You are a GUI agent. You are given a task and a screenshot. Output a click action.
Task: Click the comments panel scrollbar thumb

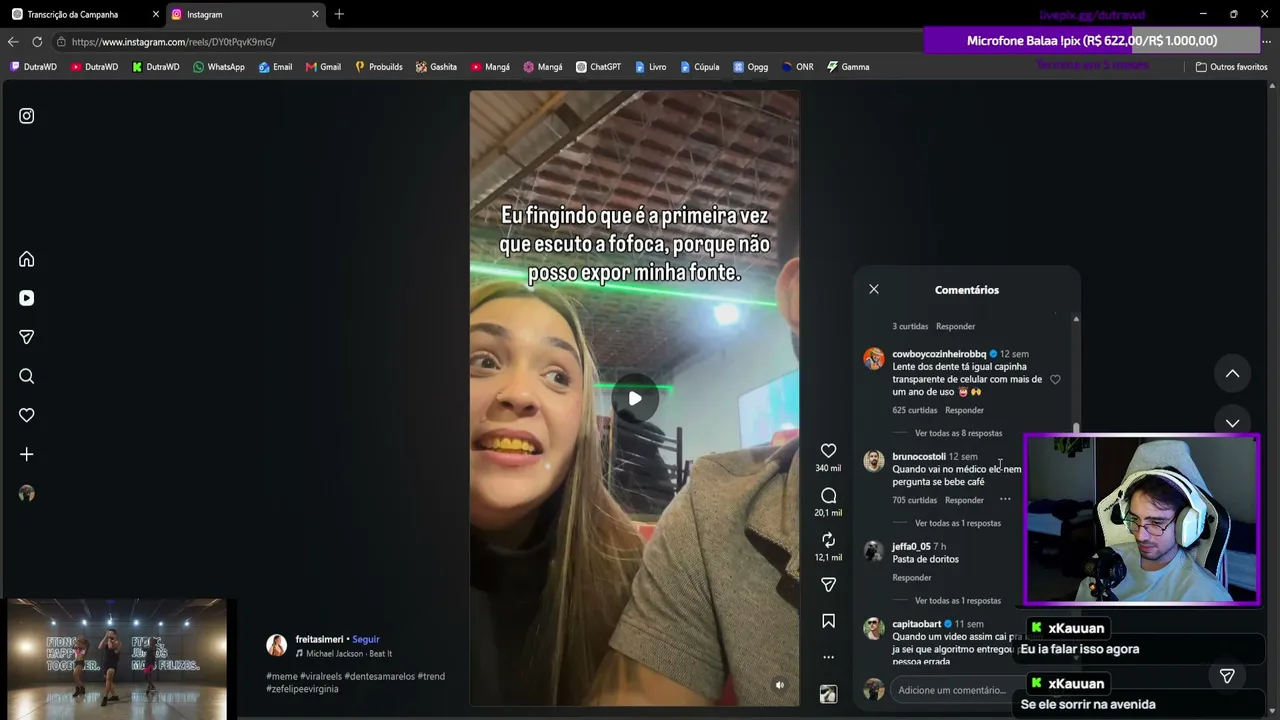tap(1076, 429)
